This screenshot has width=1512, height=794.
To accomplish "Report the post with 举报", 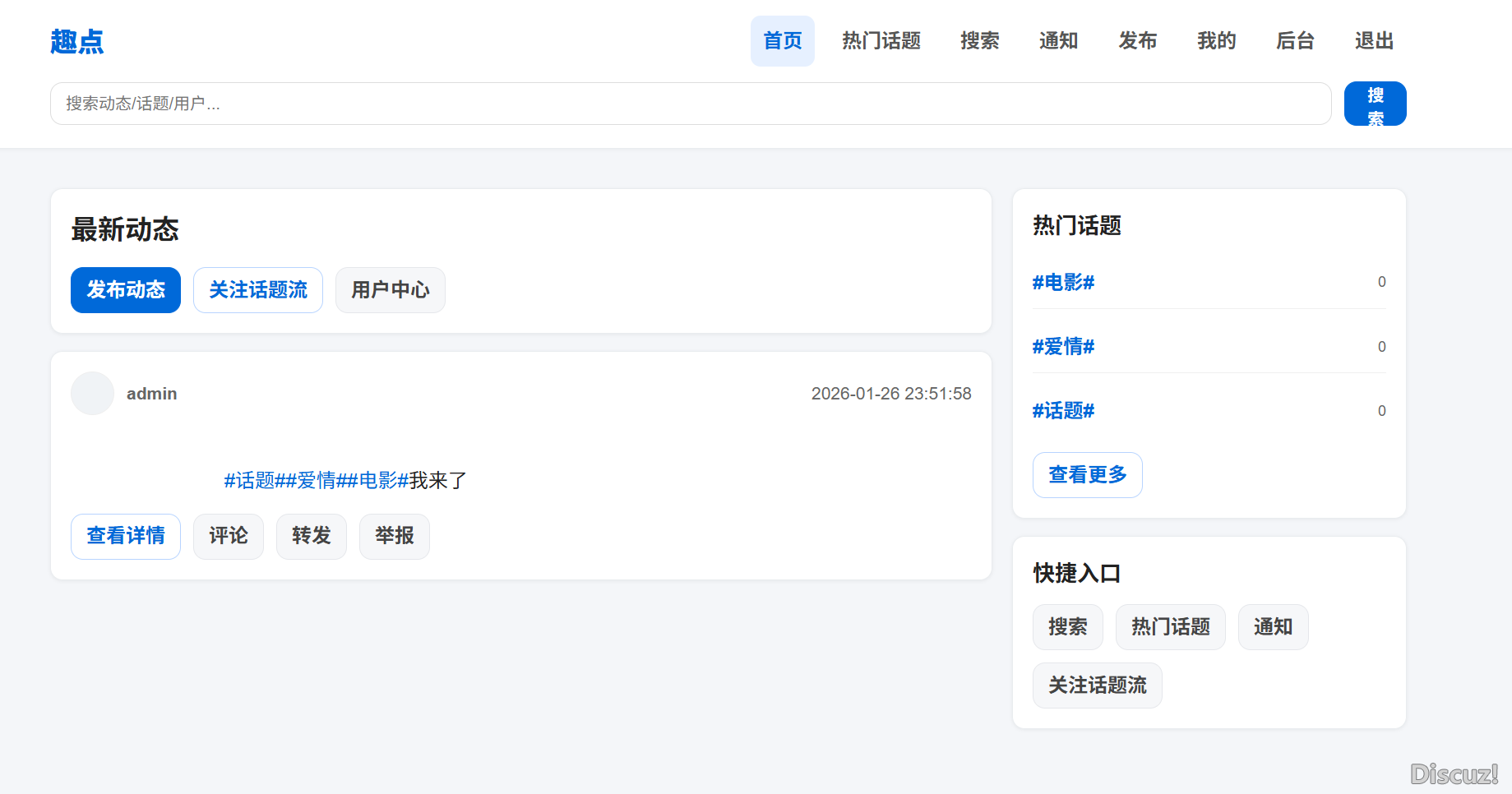I will [x=395, y=537].
